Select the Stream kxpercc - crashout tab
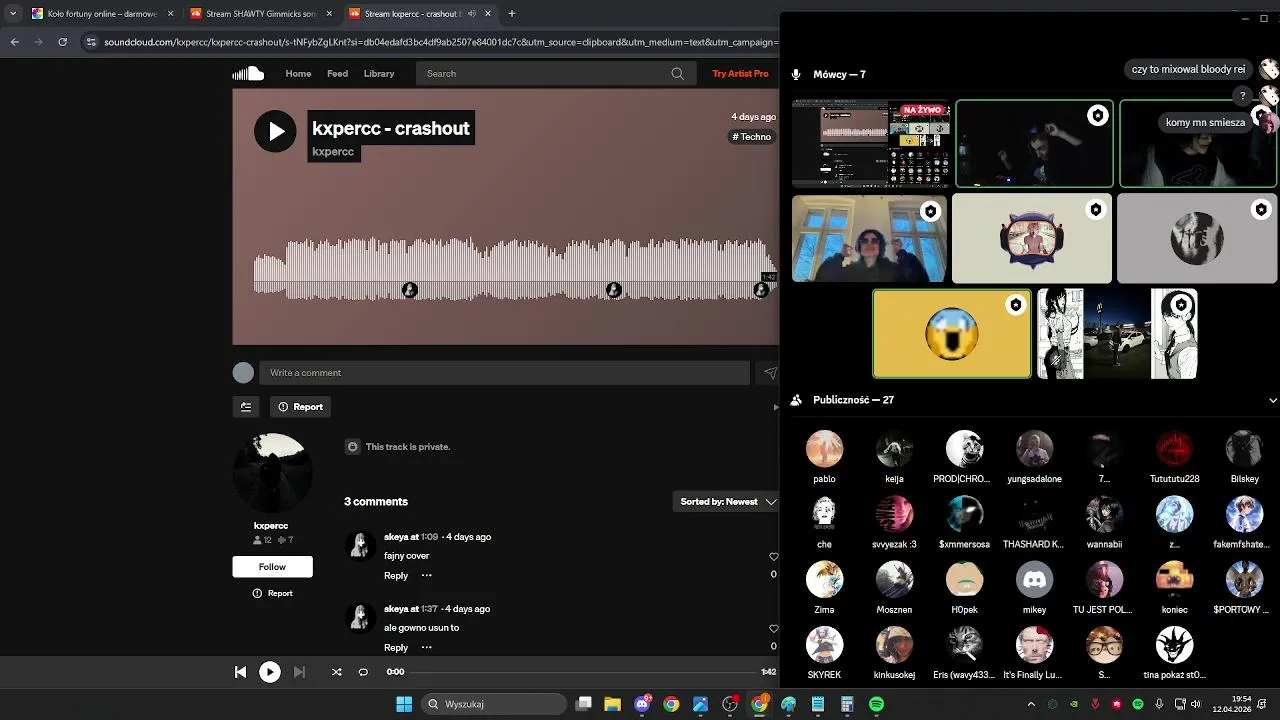1280x720 pixels. click(419, 14)
